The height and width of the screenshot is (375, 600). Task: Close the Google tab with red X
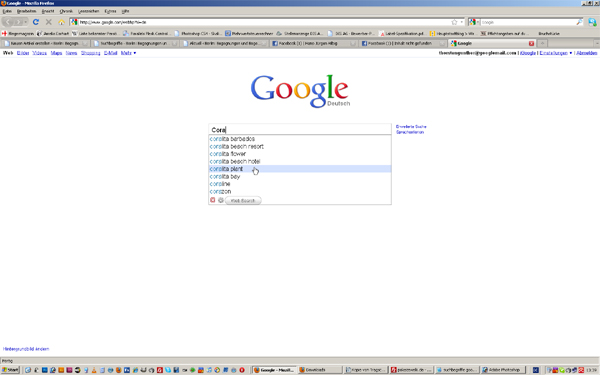[531, 43]
